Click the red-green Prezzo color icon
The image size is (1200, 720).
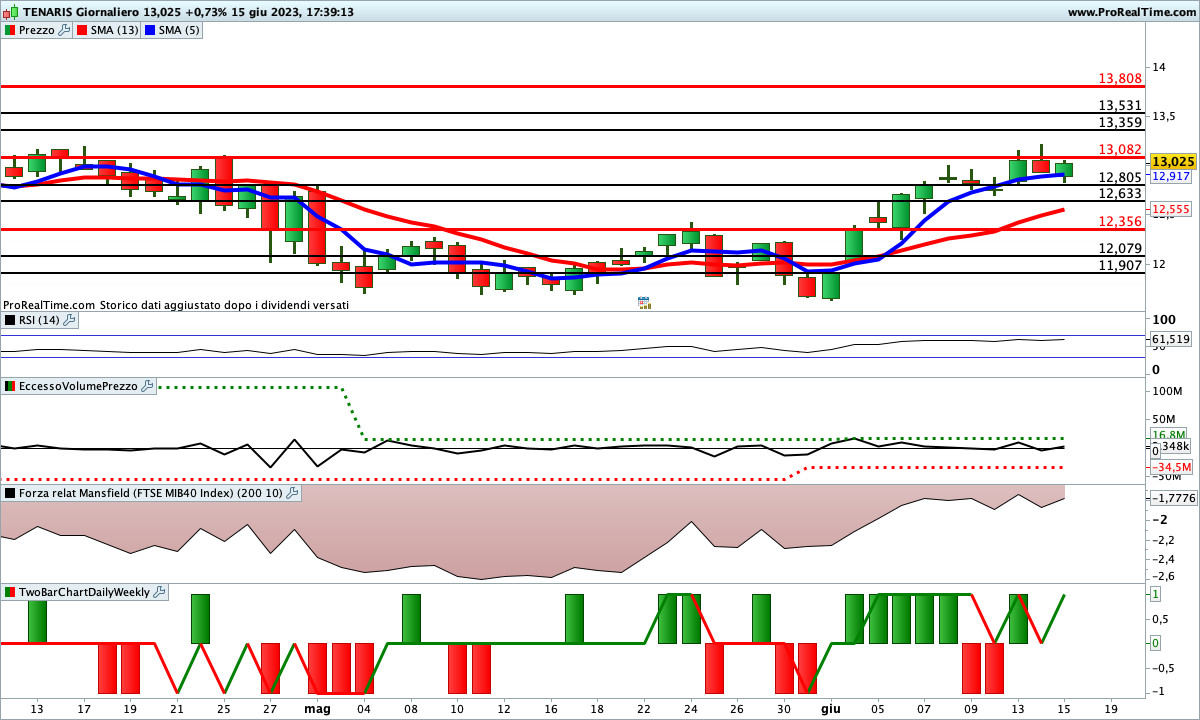pos(10,30)
